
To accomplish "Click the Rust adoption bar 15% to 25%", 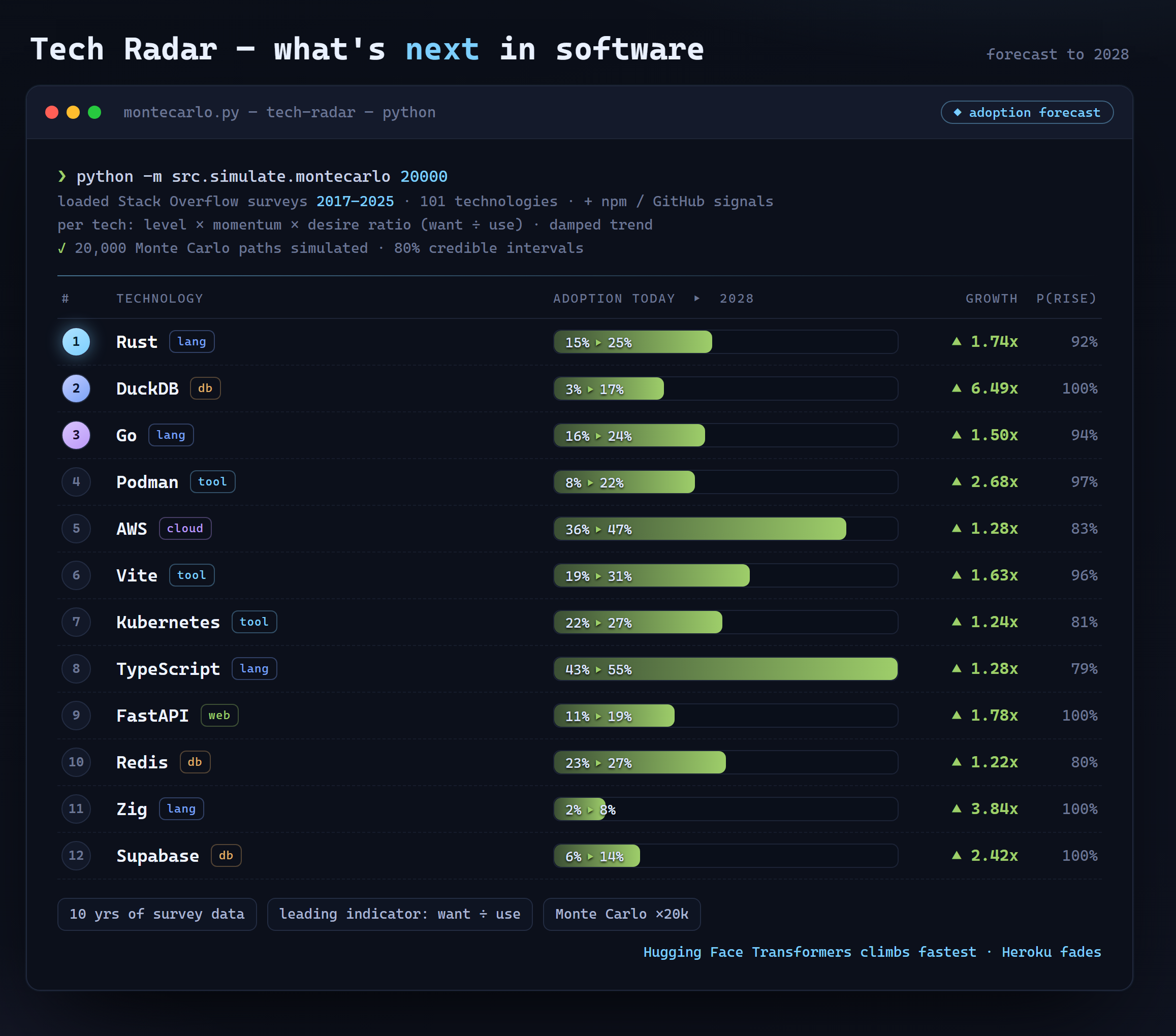I will click(725, 342).
